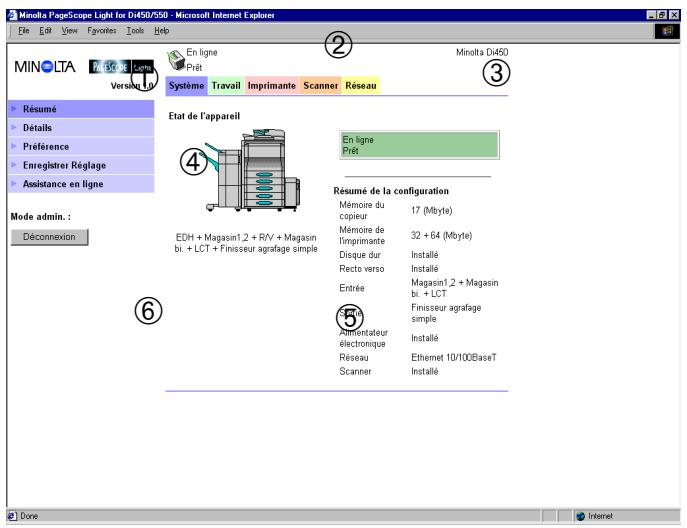687x528 pixels.
Task: Click the copier device illustration
Action: point(253,170)
